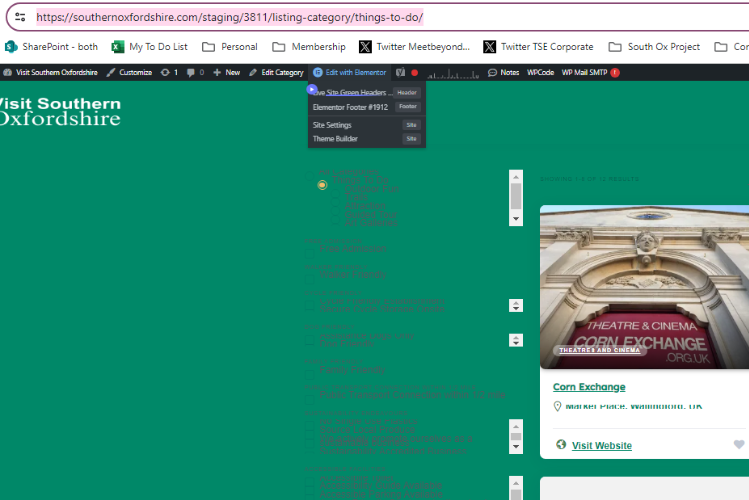Click categories list scroll down arrow
Screen dimensions: 749x500
pos(516,219)
